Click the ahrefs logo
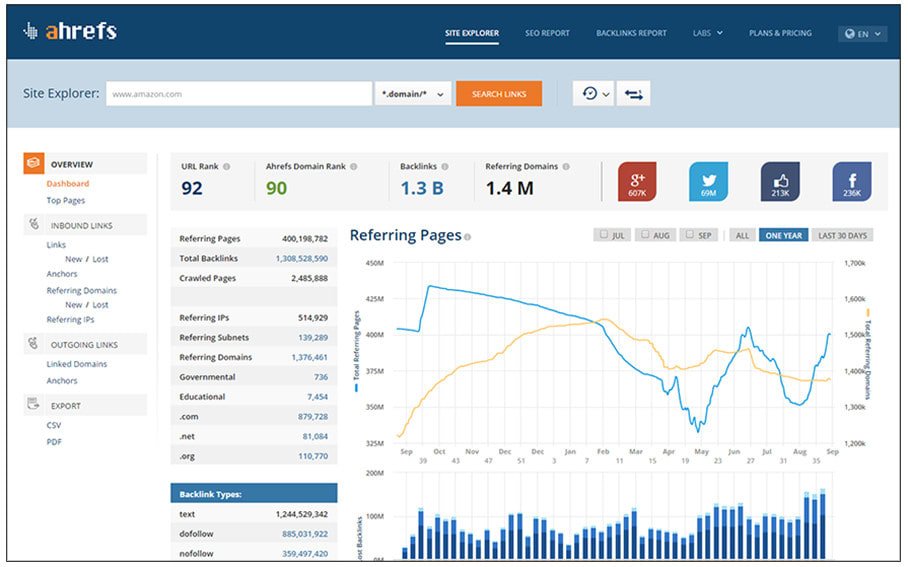Screen dimensions: 908x567 tap(70, 31)
